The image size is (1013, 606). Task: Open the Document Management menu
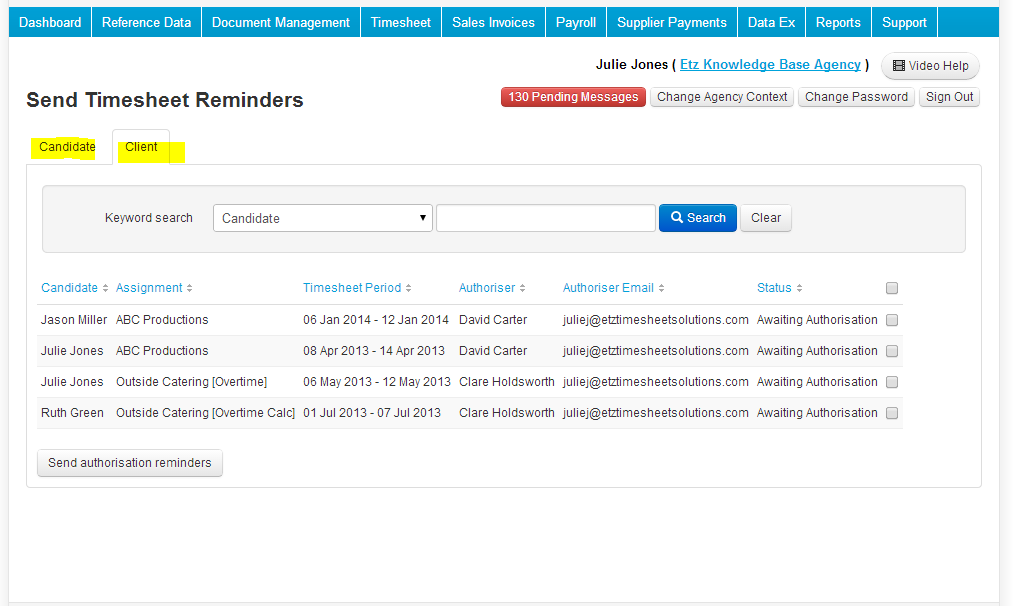click(x=281, y=23)
